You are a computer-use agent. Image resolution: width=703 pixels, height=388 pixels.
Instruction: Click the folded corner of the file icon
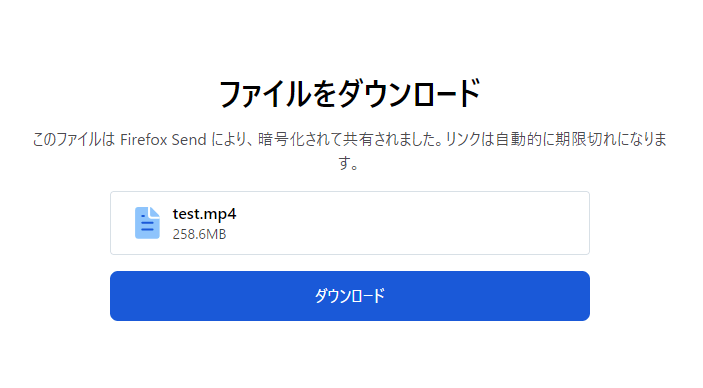tap(155, 212)
